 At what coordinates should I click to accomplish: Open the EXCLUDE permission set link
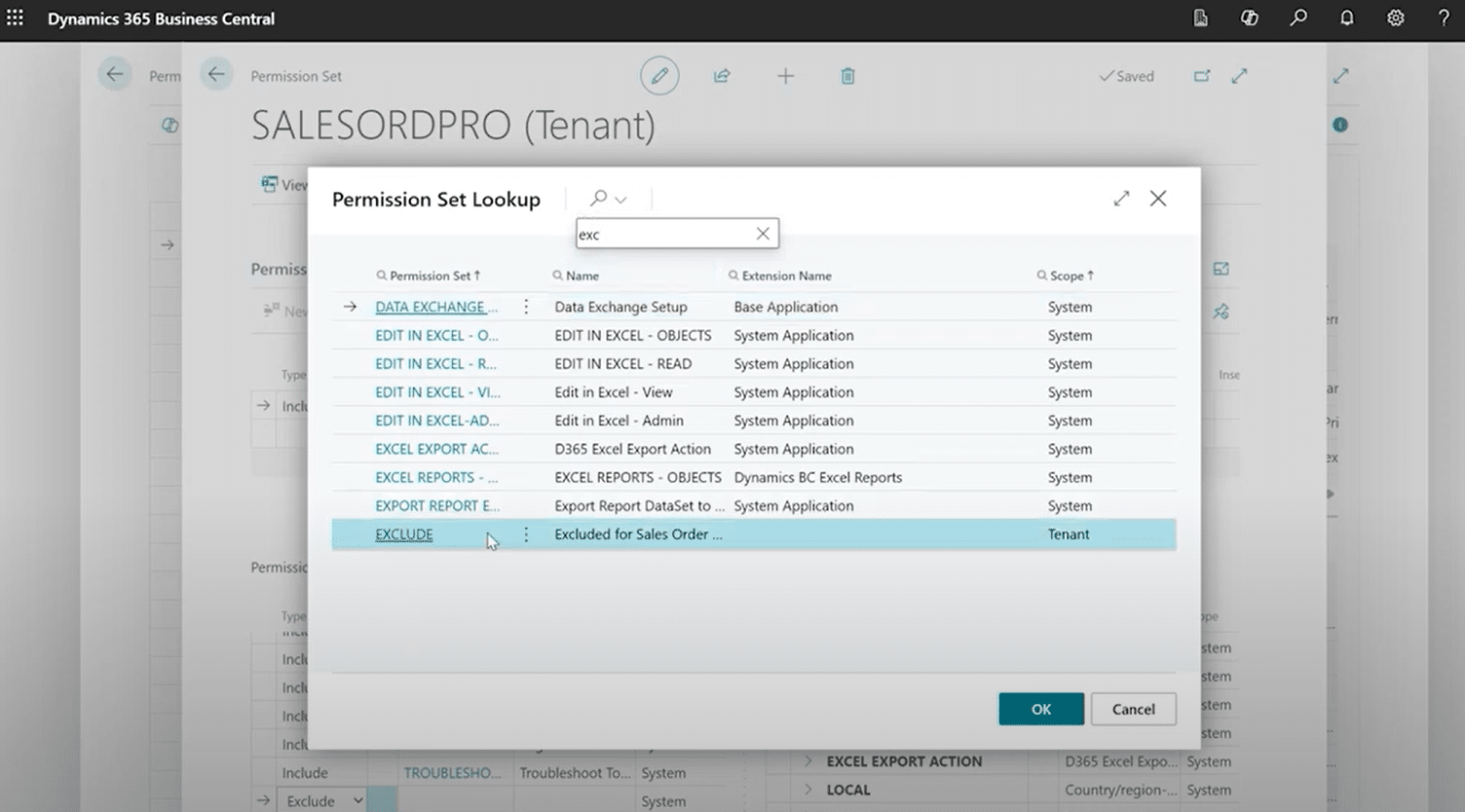[x=404, y=534]
